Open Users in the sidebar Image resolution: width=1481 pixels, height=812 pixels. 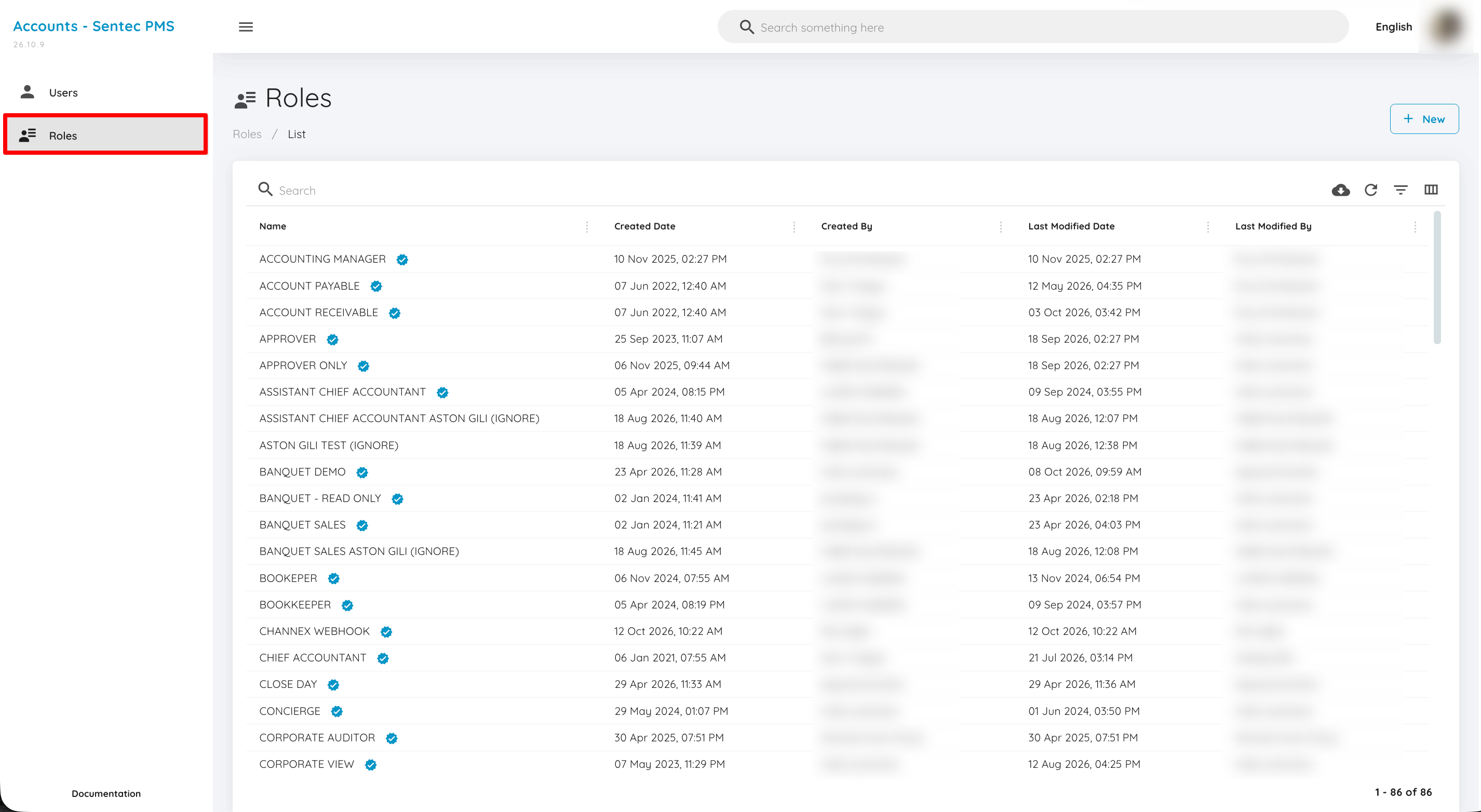tap(105, 92)
